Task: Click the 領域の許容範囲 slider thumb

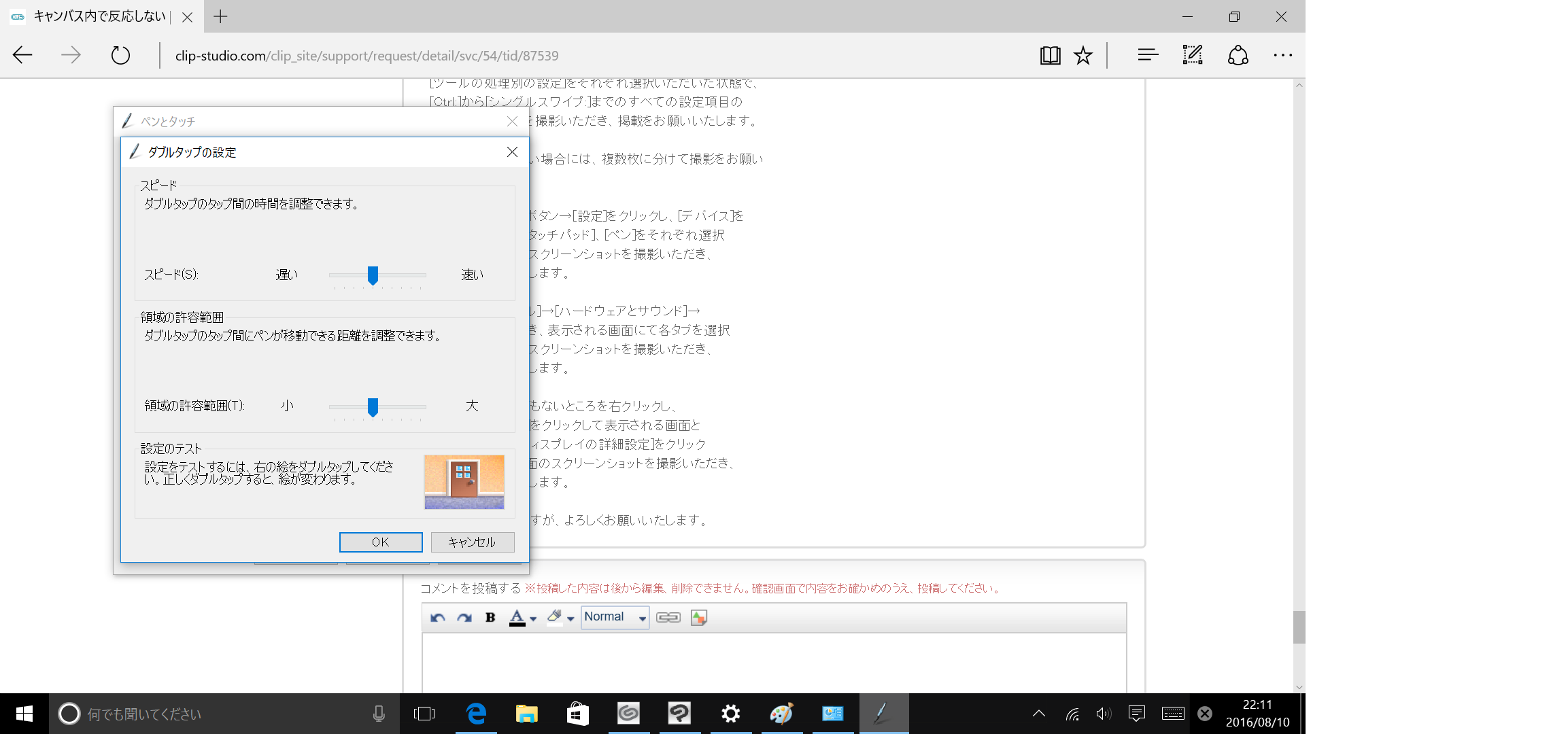Action: 373,406
